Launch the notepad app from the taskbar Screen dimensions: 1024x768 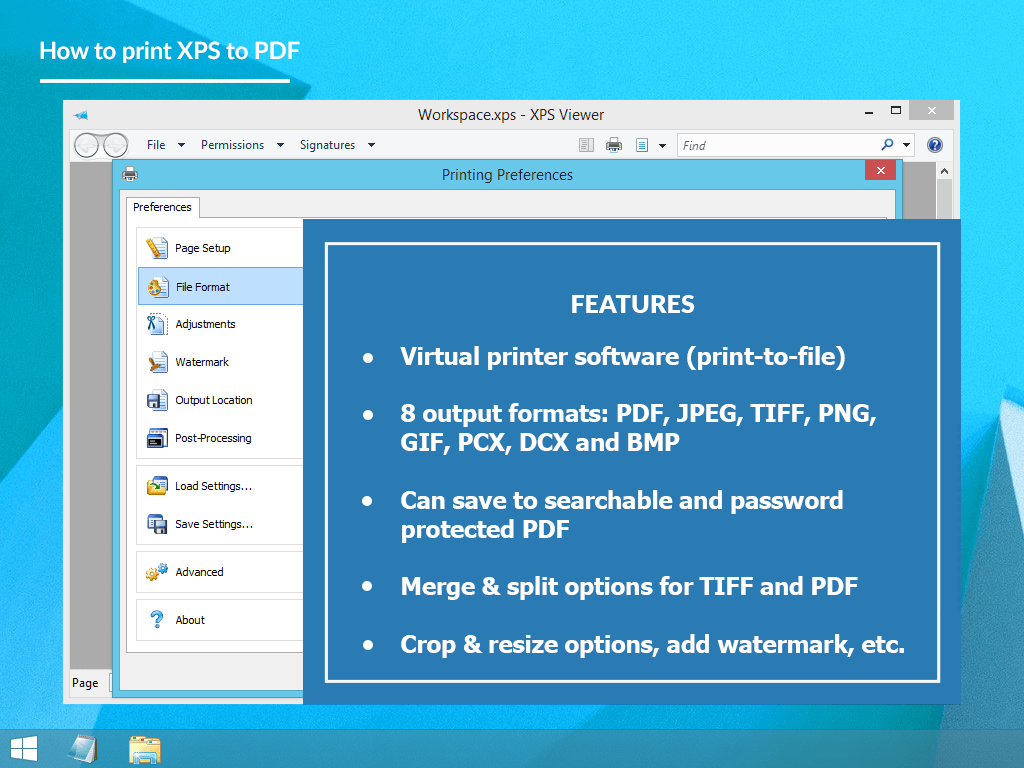tap(83, 749)
